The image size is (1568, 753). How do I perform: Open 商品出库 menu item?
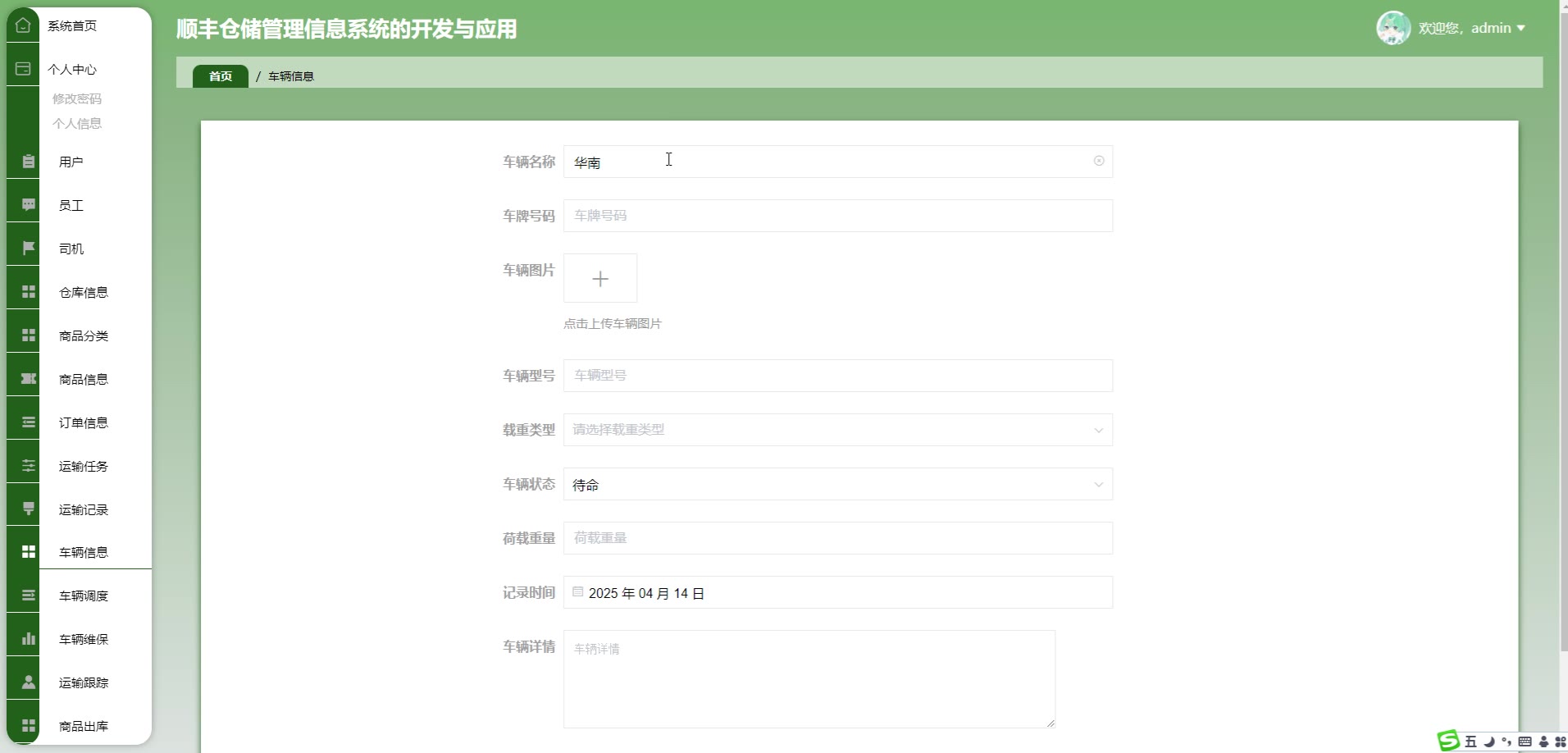tap(84, 726)
